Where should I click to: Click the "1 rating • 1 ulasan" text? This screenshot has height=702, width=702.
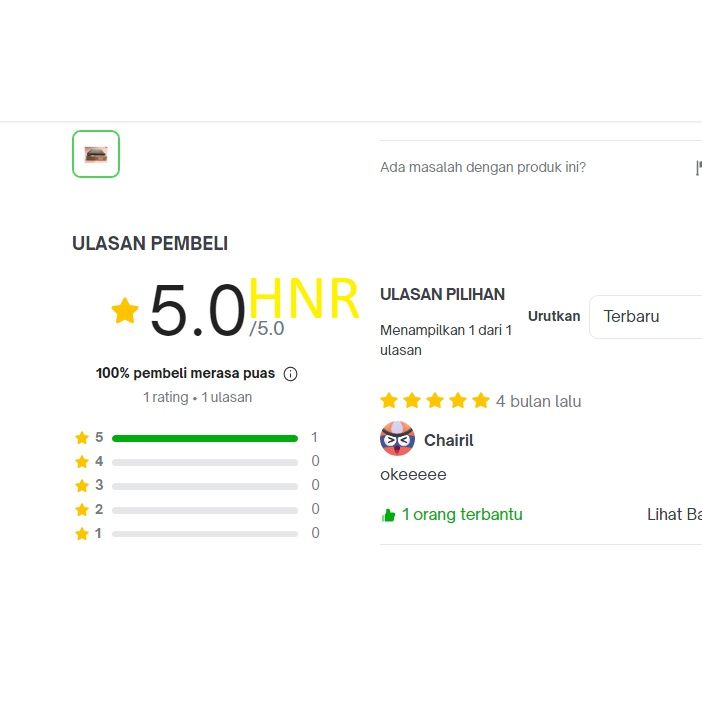[197, 397]
